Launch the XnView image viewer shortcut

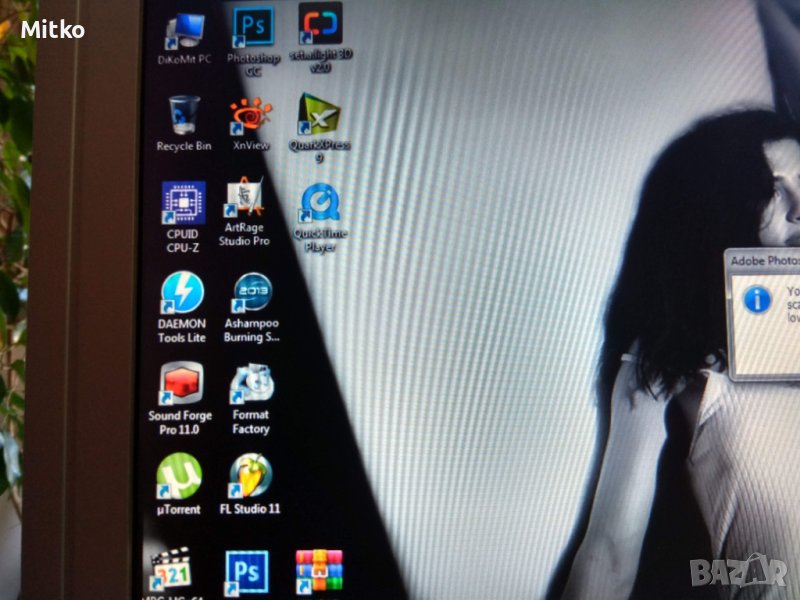point(250,118)
